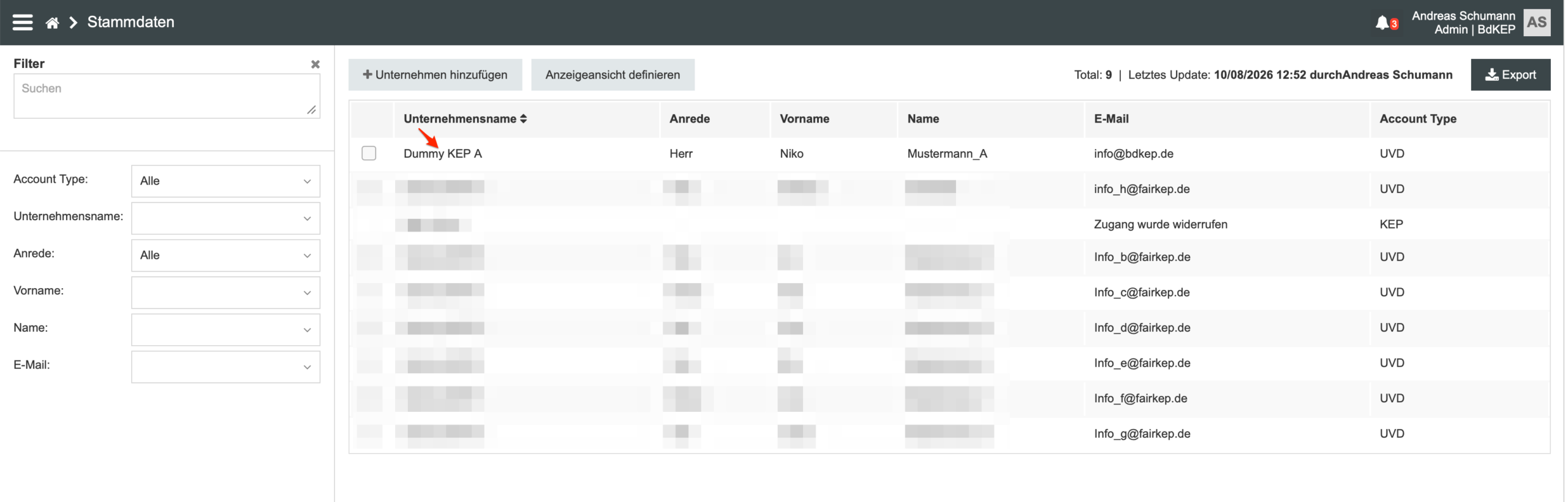Image resolution: width=1568 pixels, height=502 pixels.
Task: Click the Niko first name cell
Action: tap(791, 154)
